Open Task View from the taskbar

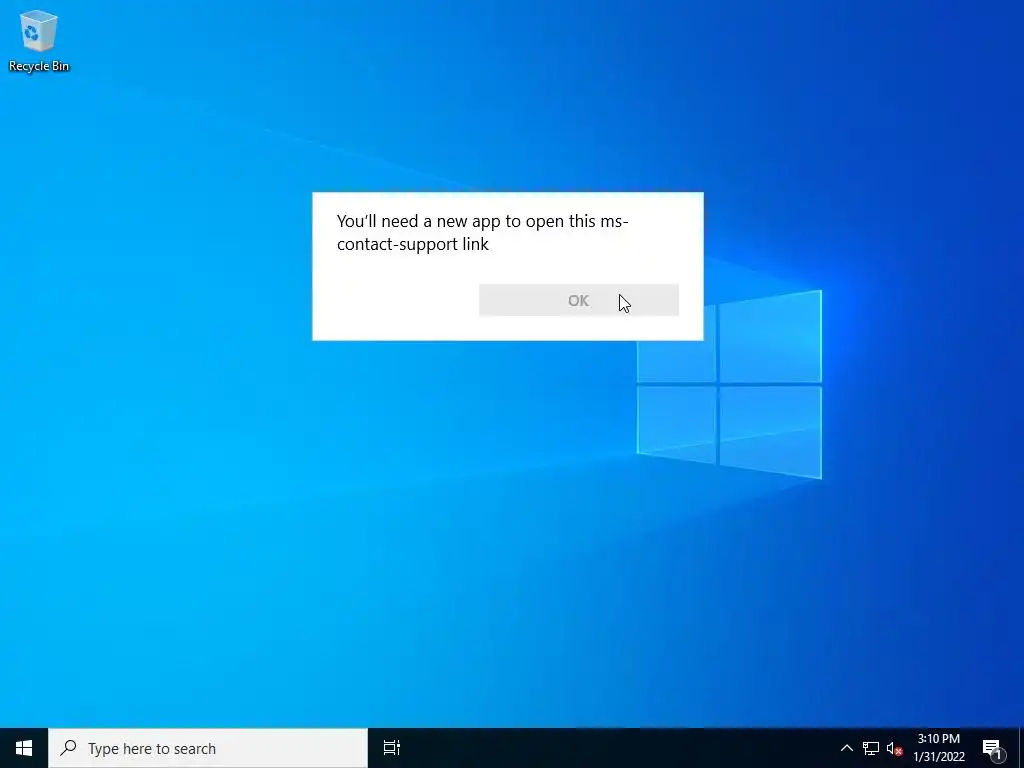click(x=391, y=748)
